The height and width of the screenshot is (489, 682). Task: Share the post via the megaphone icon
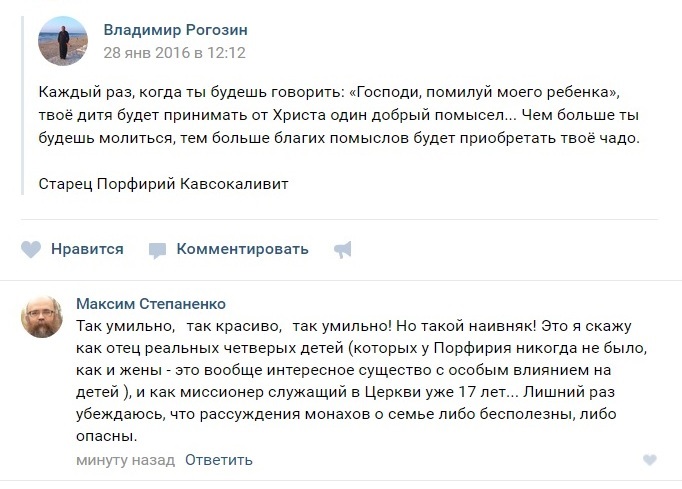click(x=343, y=250)
